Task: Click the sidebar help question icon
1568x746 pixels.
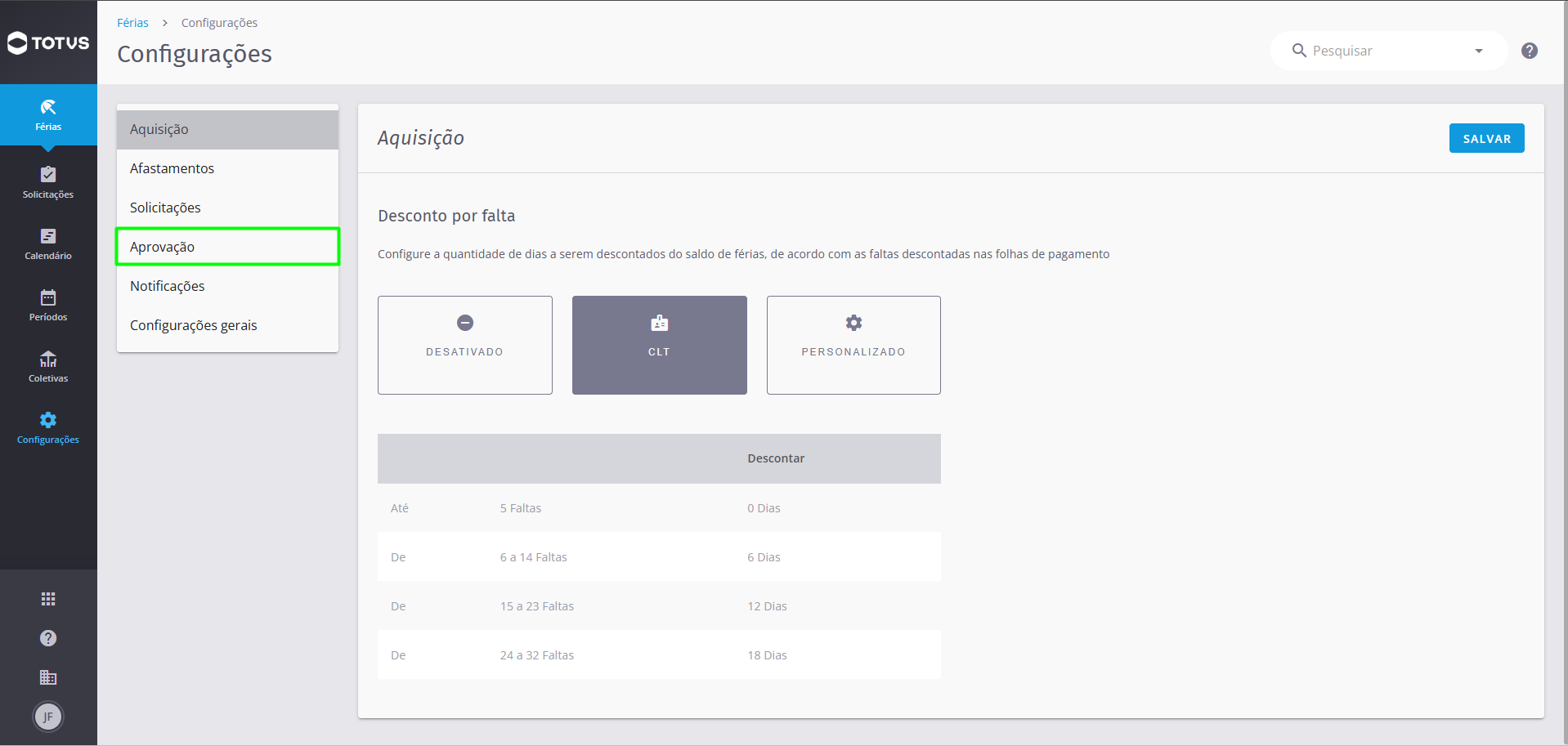Action: [x=48, y=638]
